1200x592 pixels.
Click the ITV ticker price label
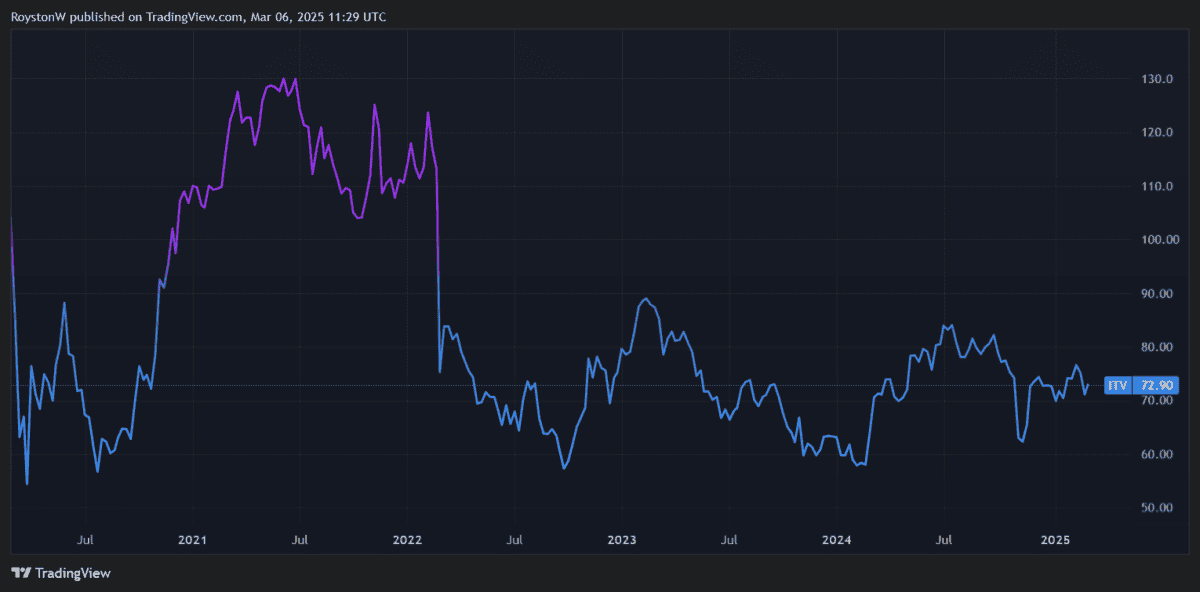[x=1117, y=385]
